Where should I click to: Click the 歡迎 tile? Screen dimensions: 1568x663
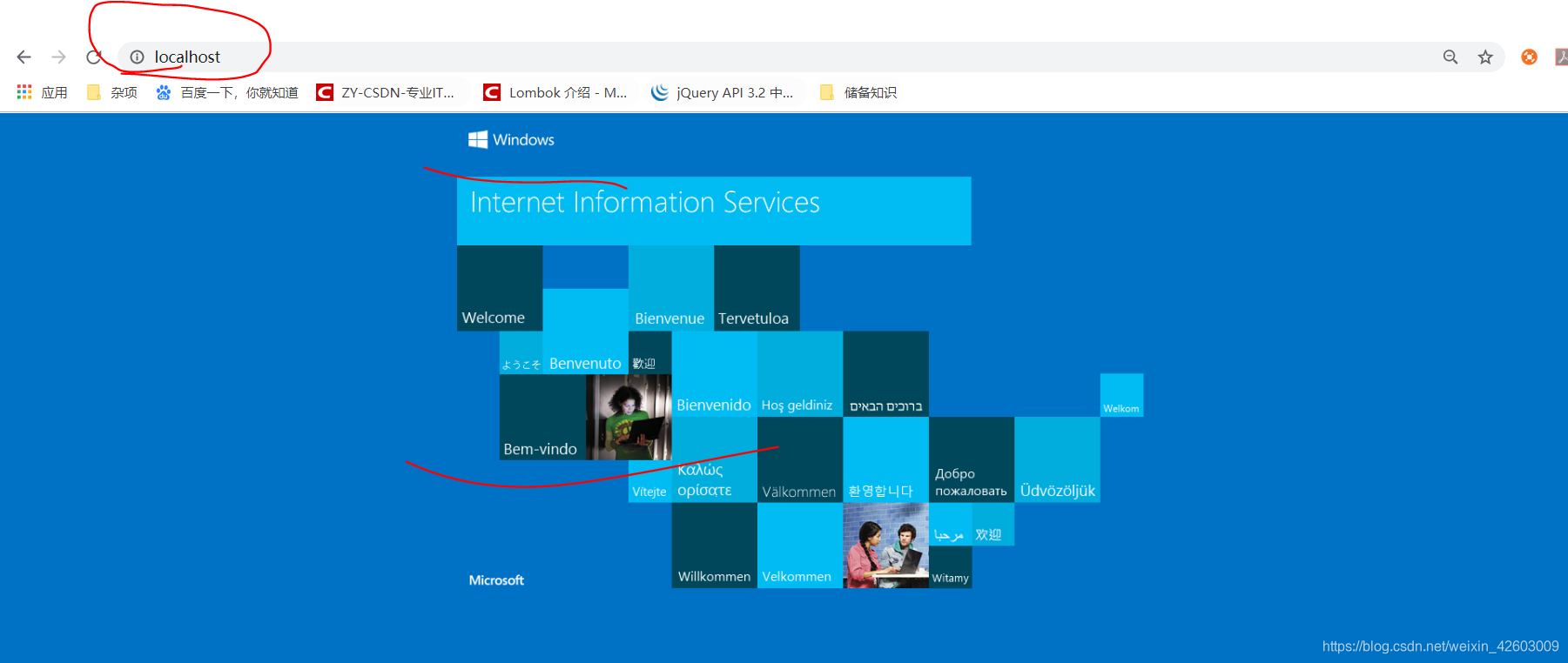[x=649, y=352]
